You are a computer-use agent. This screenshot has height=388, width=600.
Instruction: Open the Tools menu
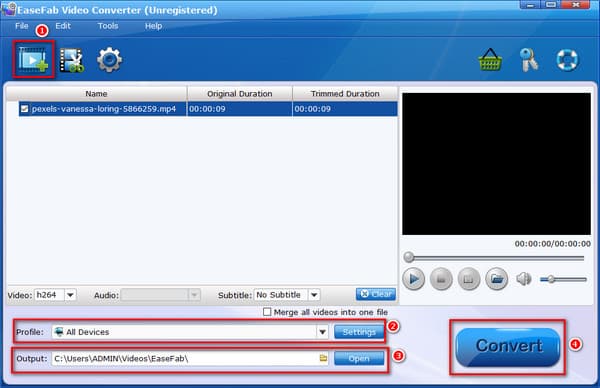pos(108,26)
